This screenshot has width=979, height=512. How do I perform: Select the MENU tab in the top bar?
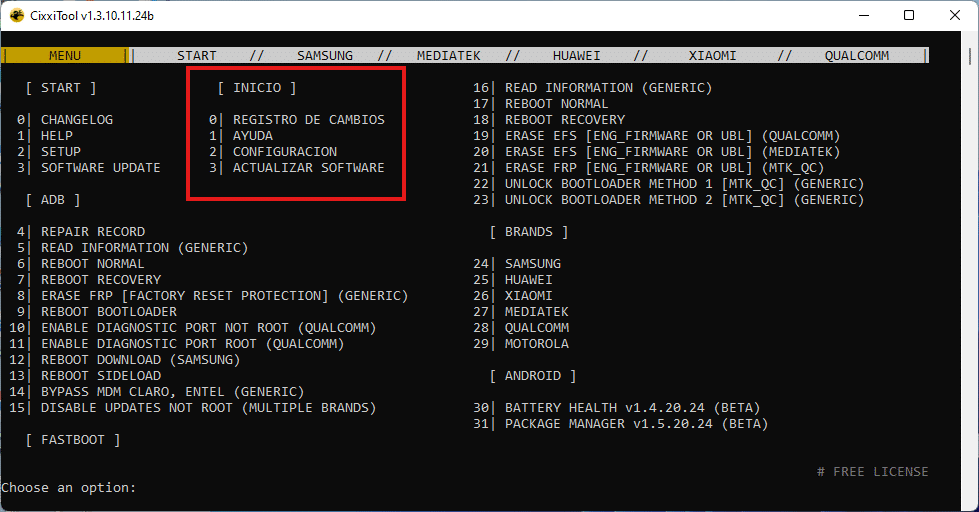point(65,56)
